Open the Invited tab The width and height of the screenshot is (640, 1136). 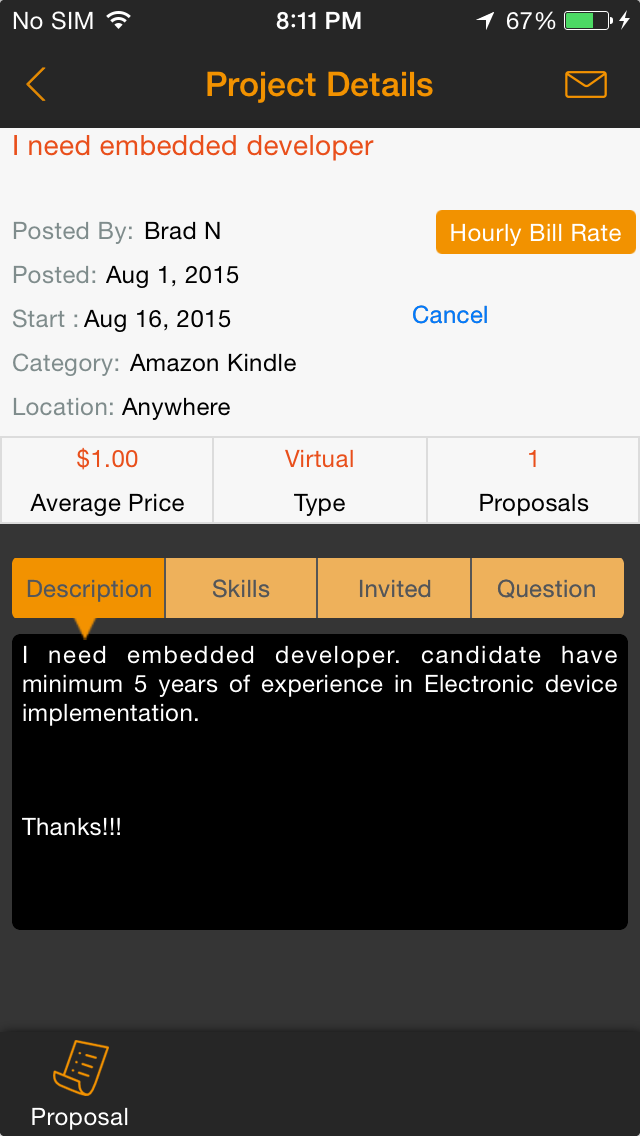click(x=393, y=588)
